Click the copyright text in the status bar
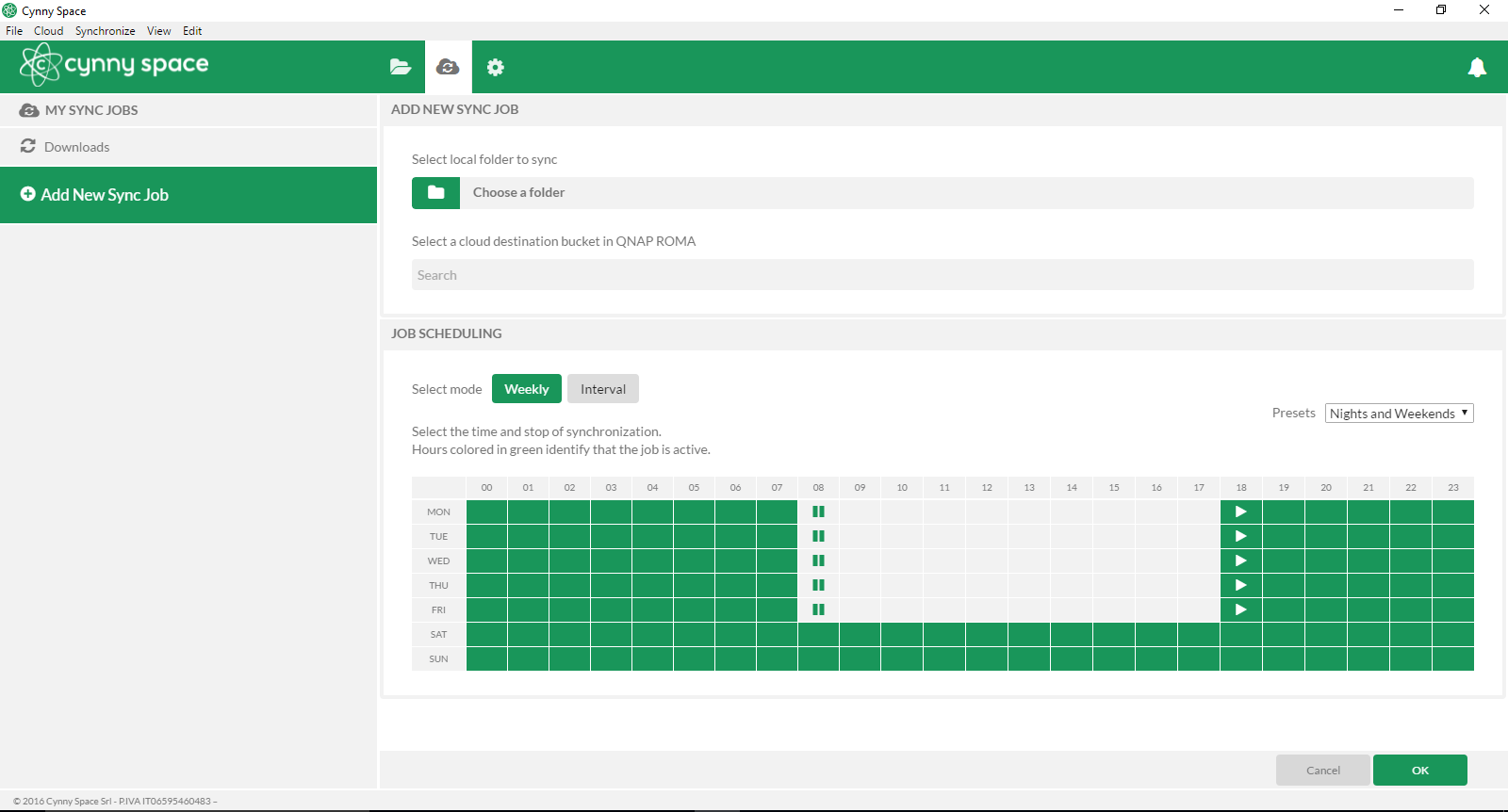 tap(115, 802)
